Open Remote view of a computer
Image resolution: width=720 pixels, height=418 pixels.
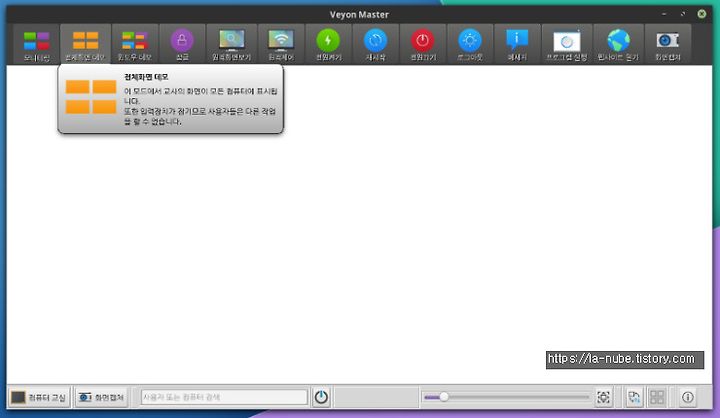231,45
